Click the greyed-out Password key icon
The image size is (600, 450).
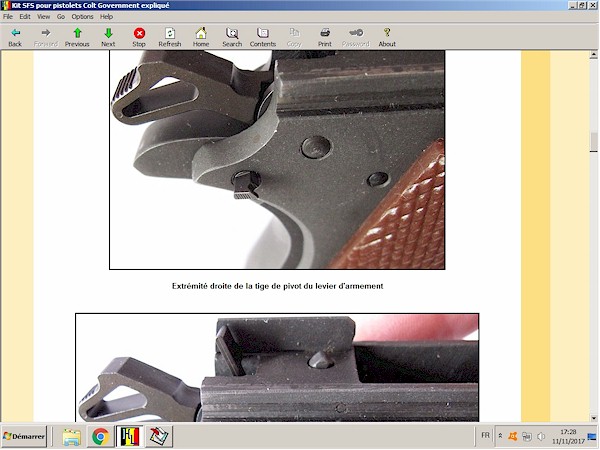click(x=356, y=38)
